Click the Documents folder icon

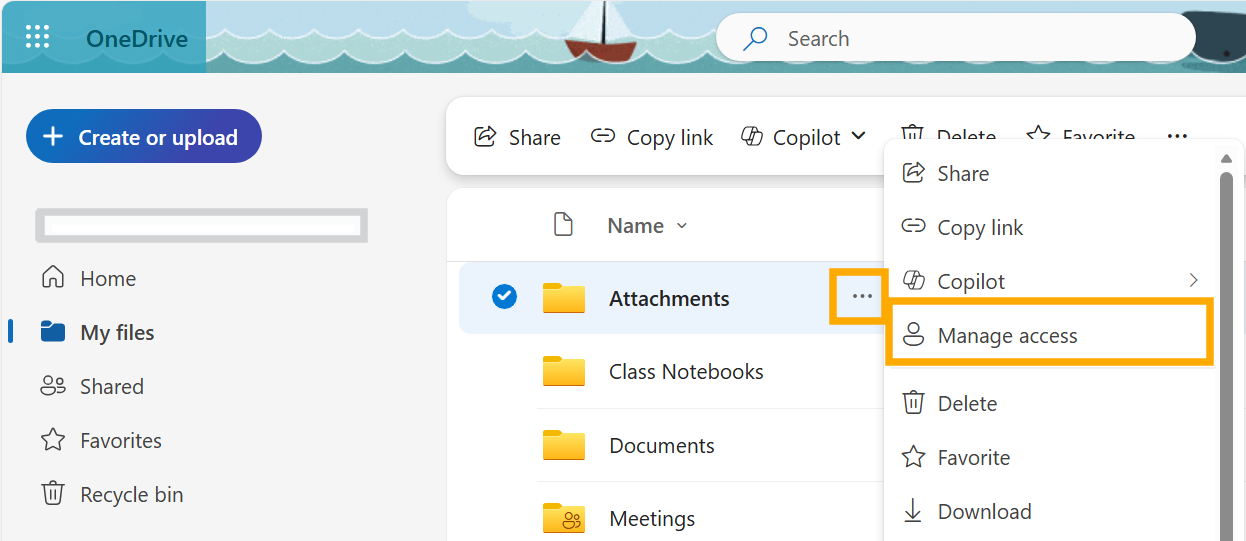564,445
